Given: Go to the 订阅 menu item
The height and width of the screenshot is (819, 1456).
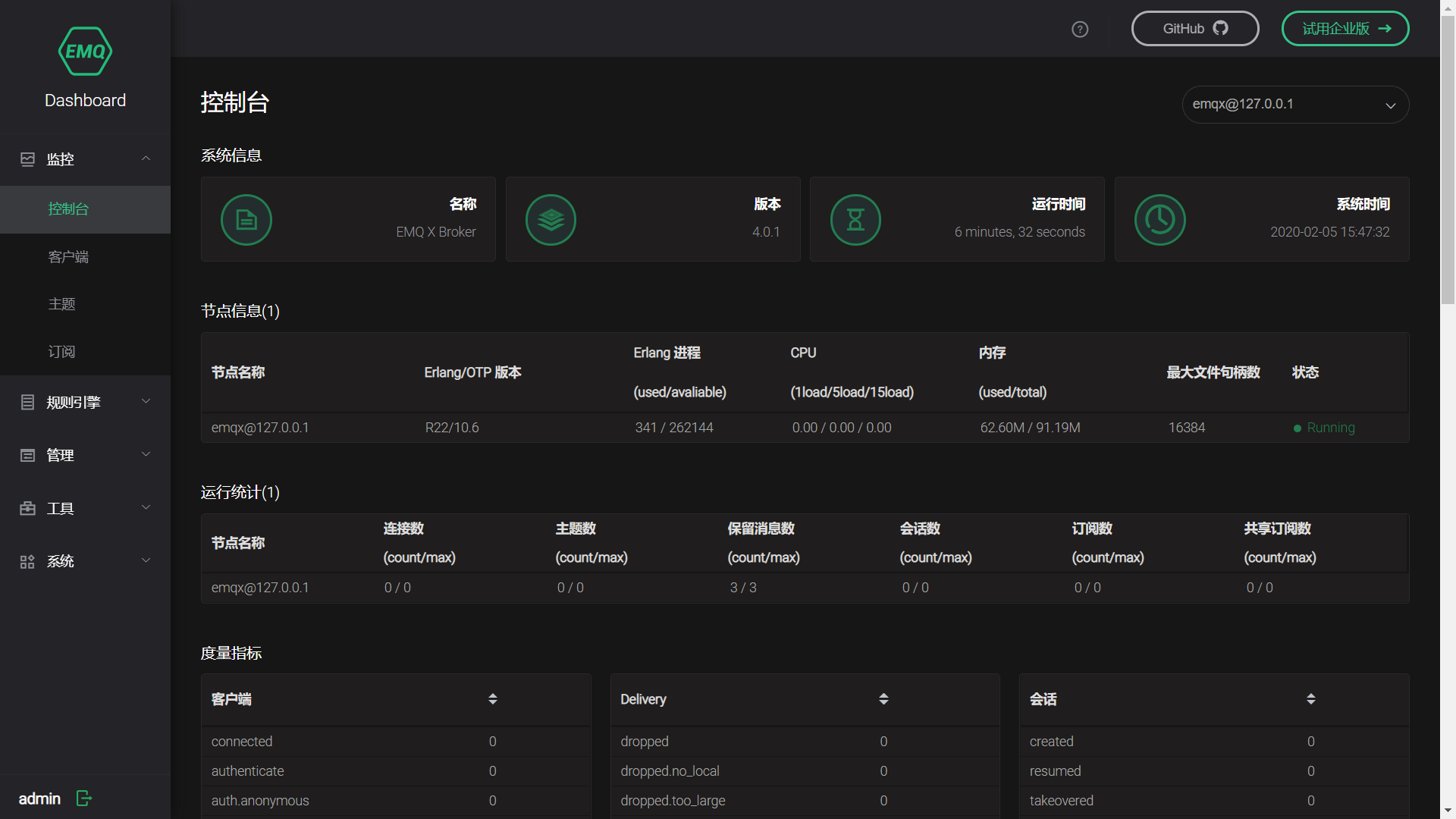Looking at the screenshot, I should point(61,352).
